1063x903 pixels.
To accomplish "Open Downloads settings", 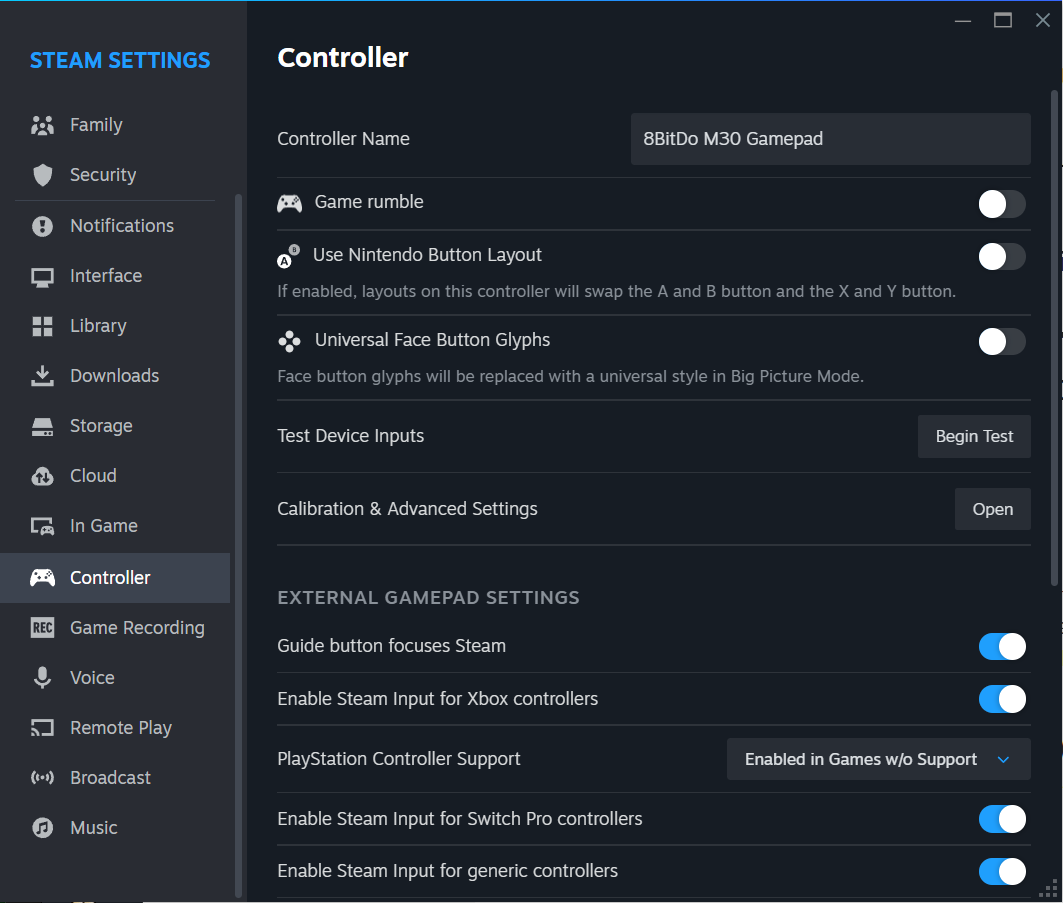I will click(x=115, y=376).
